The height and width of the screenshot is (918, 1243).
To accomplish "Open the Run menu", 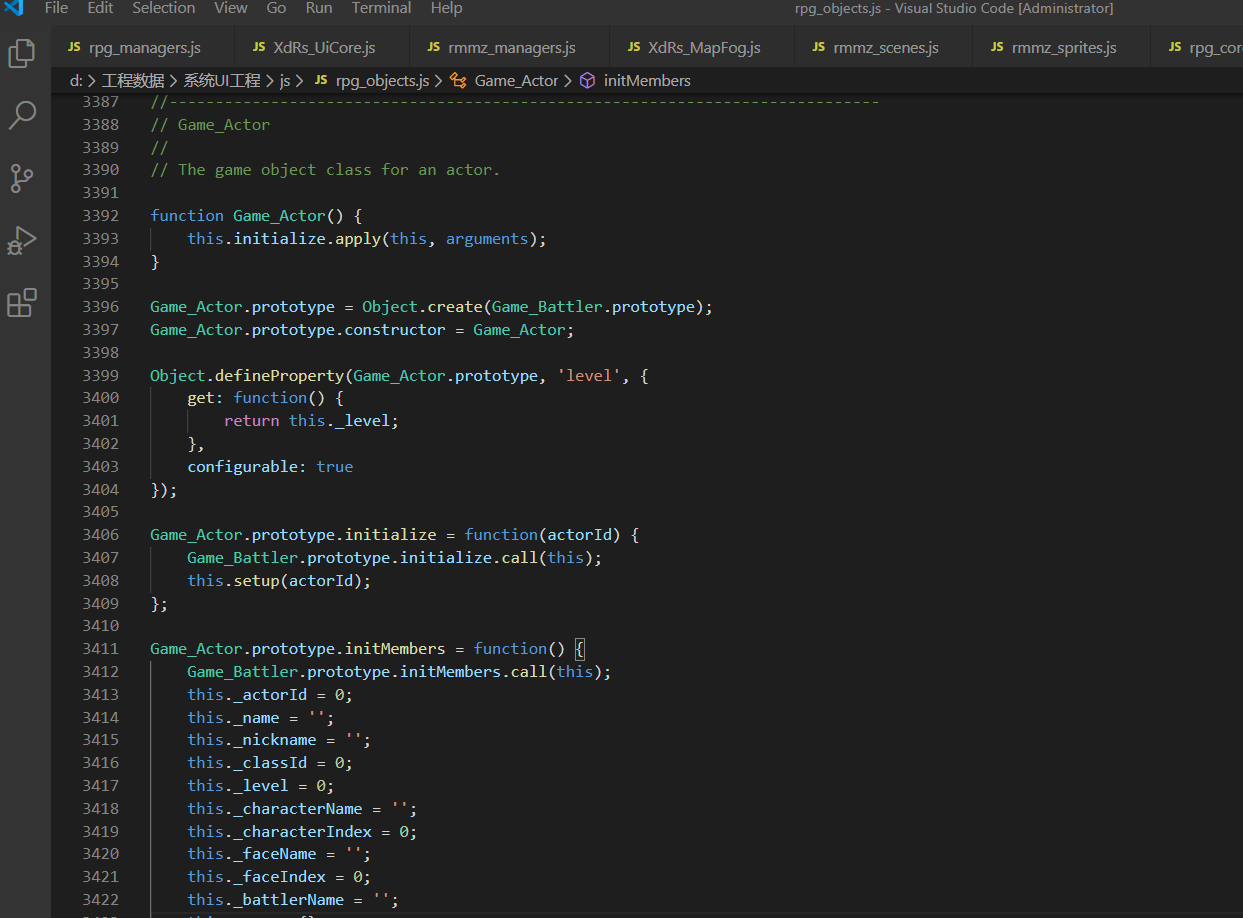I will pyautogui.click(x=319, y=8).
